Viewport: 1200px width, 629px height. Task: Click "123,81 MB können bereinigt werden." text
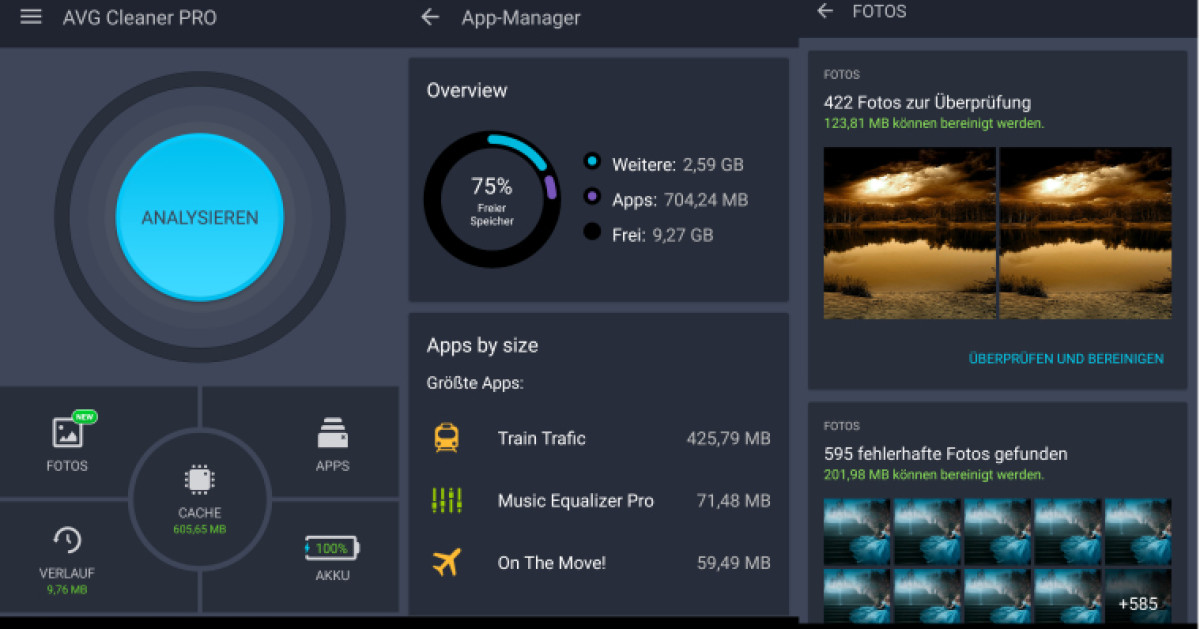[934, 123]
